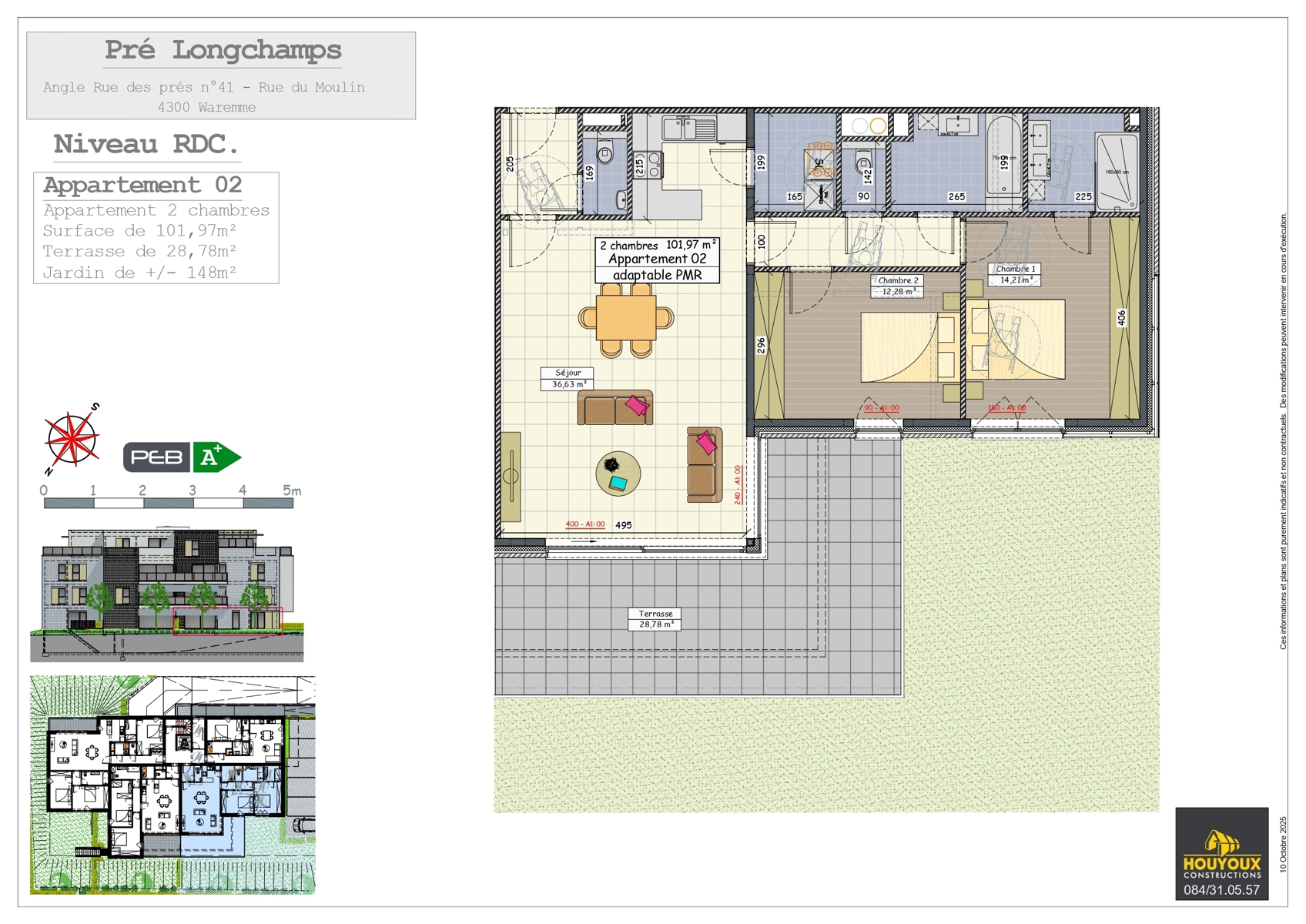
Task: Click the round coffee table with plant
Action: pyautogui.click(x=618, y=474)
